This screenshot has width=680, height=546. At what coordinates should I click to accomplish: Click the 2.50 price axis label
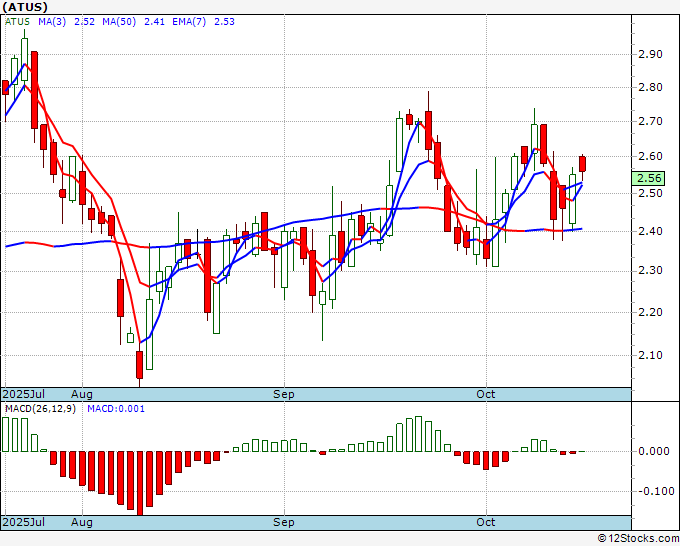tap(650, 193)
